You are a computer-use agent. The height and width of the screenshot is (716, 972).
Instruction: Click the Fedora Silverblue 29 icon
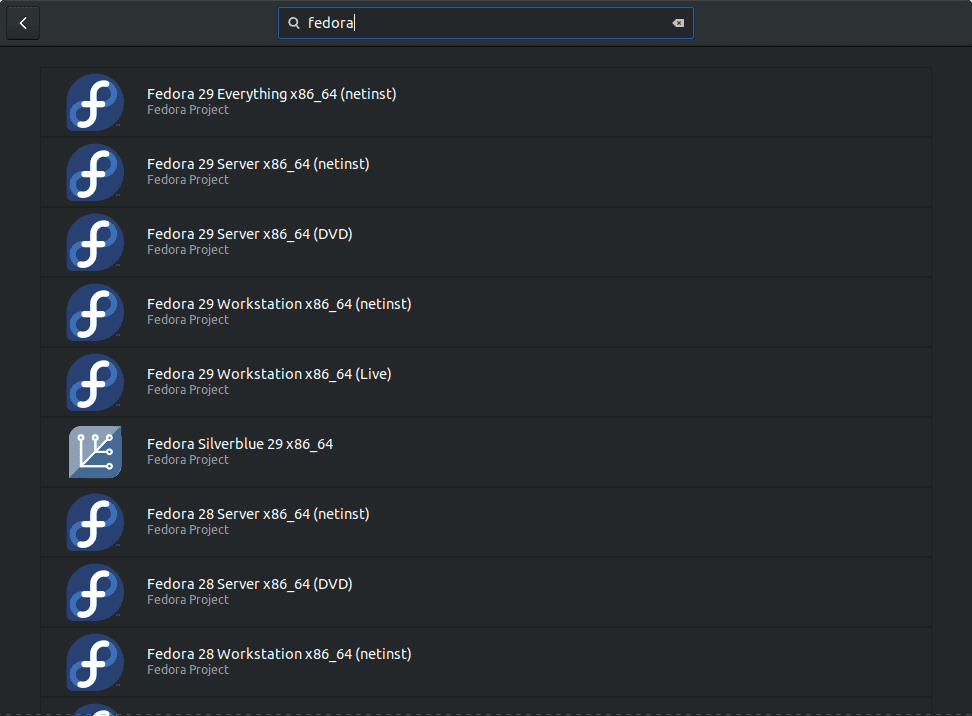(x=95, y=452)
